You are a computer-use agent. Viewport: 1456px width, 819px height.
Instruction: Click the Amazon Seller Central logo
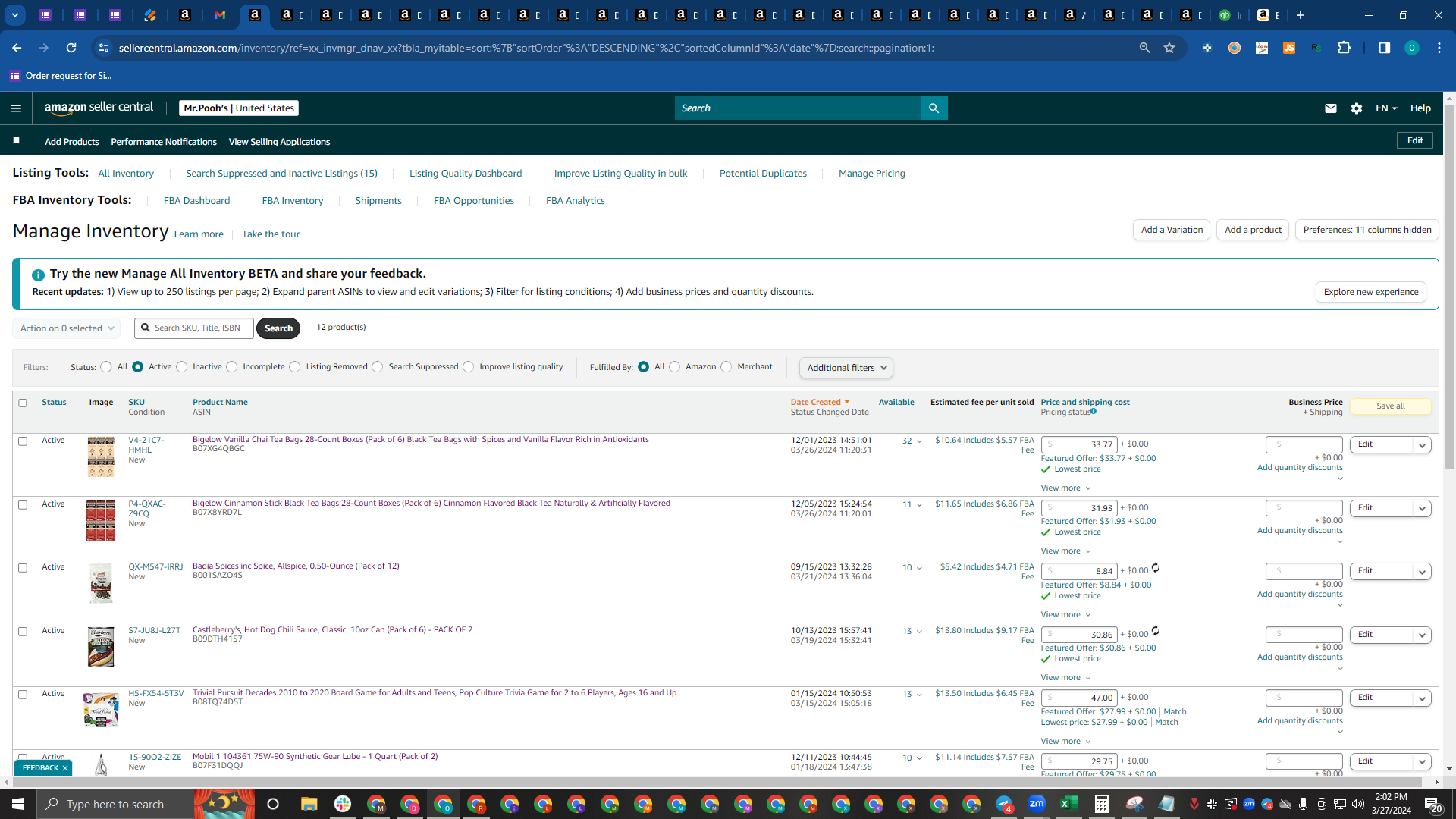(99, 108)
